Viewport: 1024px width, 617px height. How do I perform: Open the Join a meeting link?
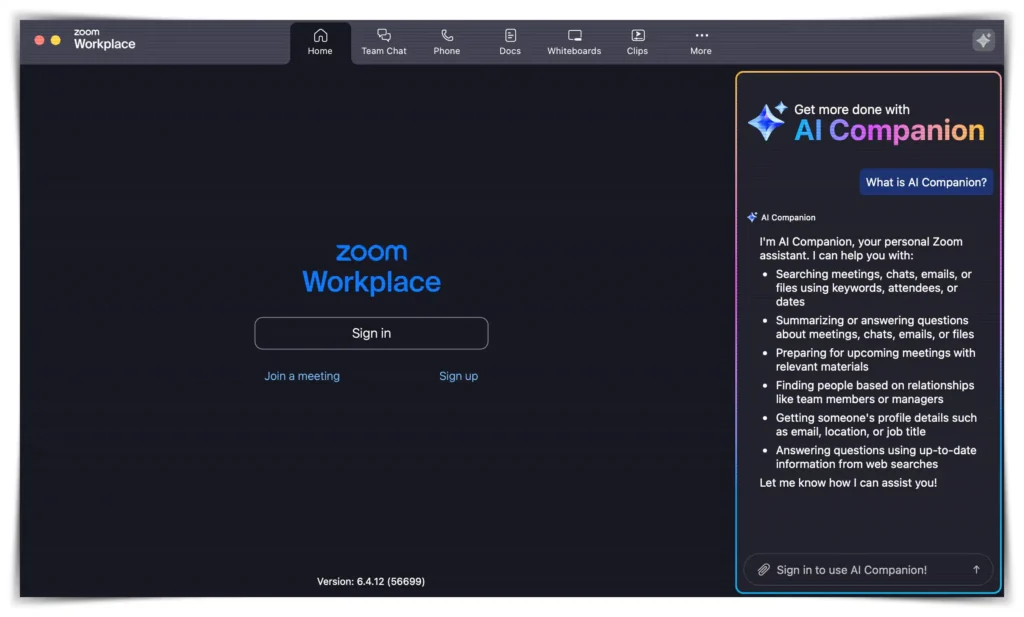click(302, 375)
